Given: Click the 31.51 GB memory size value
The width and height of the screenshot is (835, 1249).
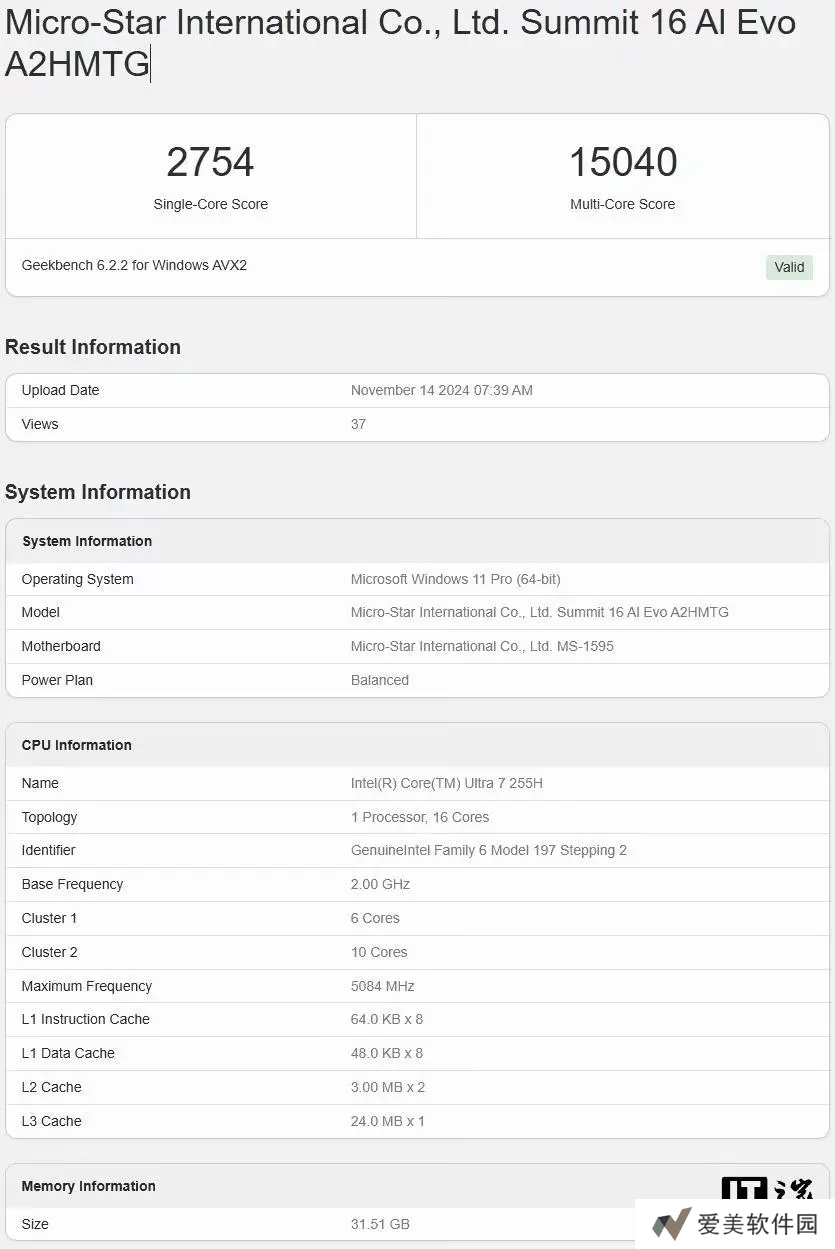Looking at the screenshot, I should pyautogui.click(x=380, y=1224).
